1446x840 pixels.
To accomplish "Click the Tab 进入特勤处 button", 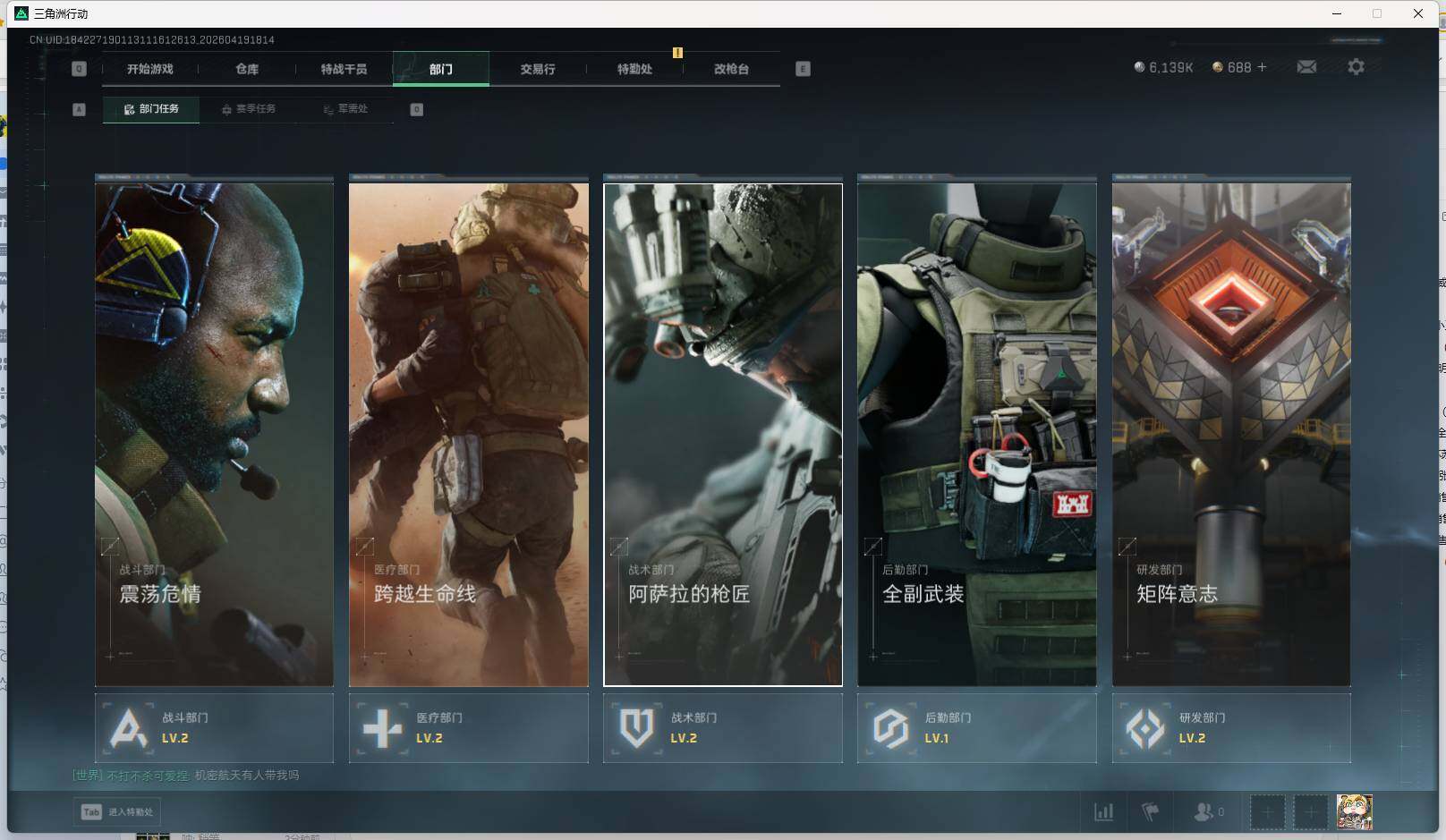I will click(x=117, y=812).
